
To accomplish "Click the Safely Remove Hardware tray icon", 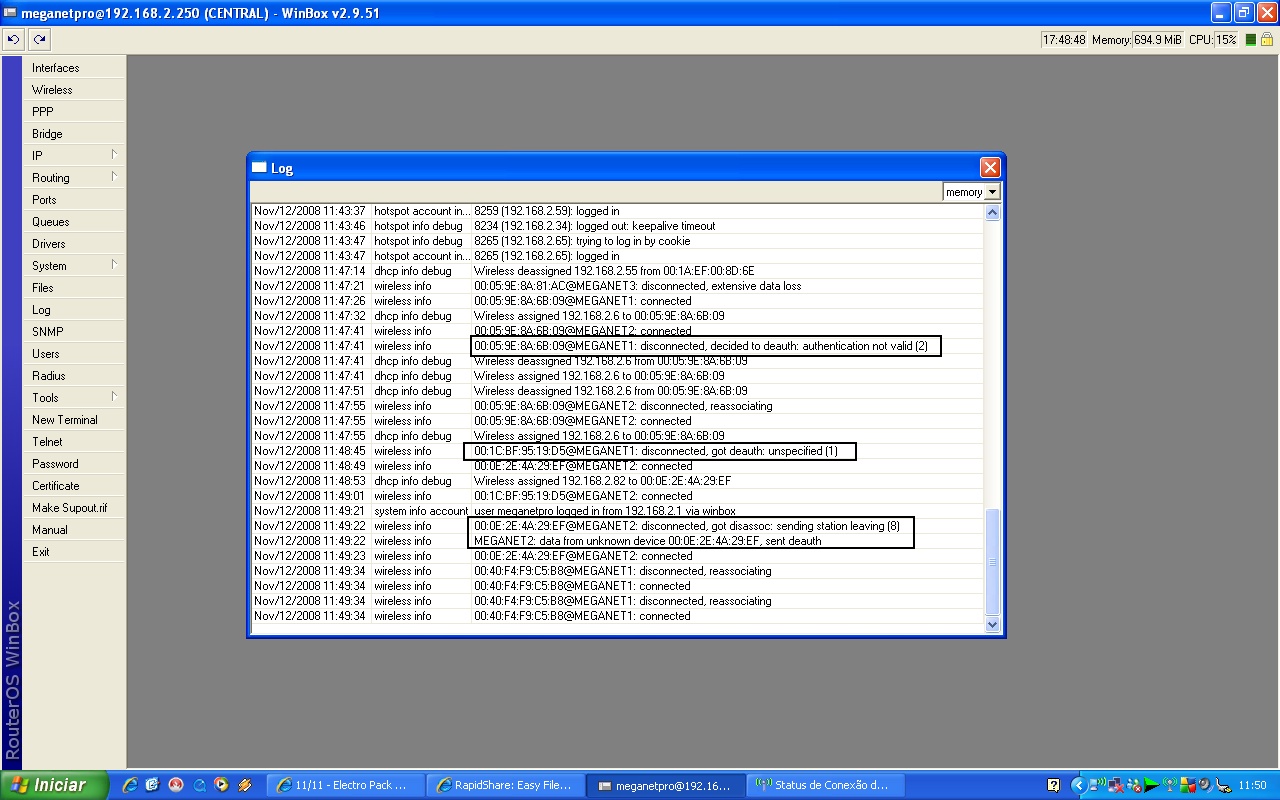I will [1223, 785].
